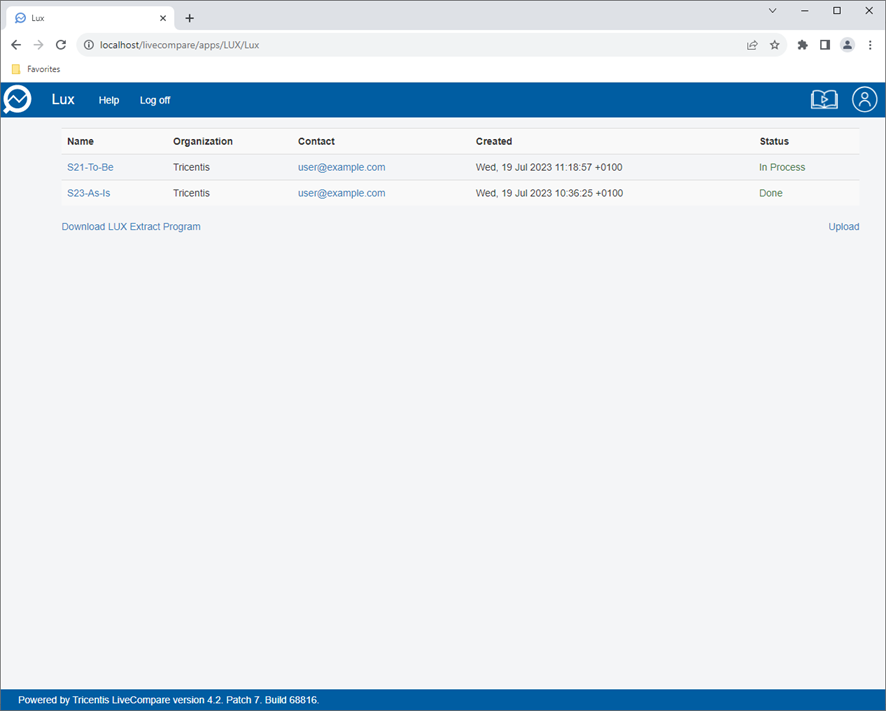Click the Organization column header

[x=203, y=141]
